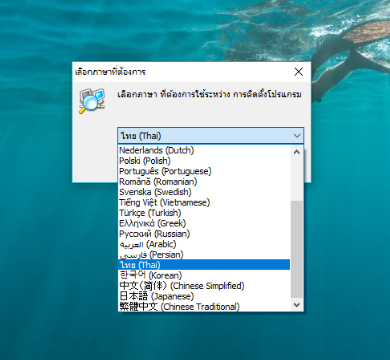The width and height of the screenshot is (390, 360).
Task: Choose Русский (Russian) option
Action: click(x=204, y=234)
